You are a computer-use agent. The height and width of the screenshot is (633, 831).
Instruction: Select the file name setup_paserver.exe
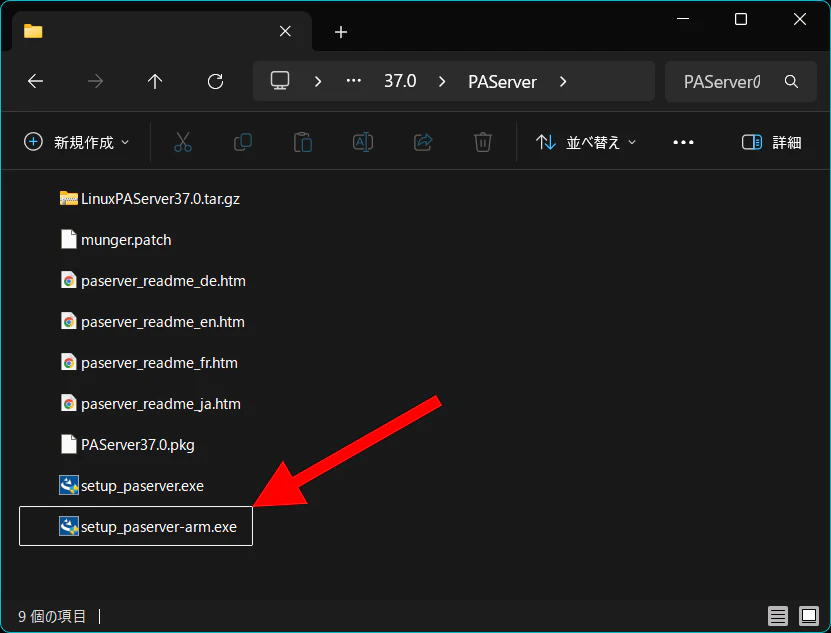(x=142, y=486)
